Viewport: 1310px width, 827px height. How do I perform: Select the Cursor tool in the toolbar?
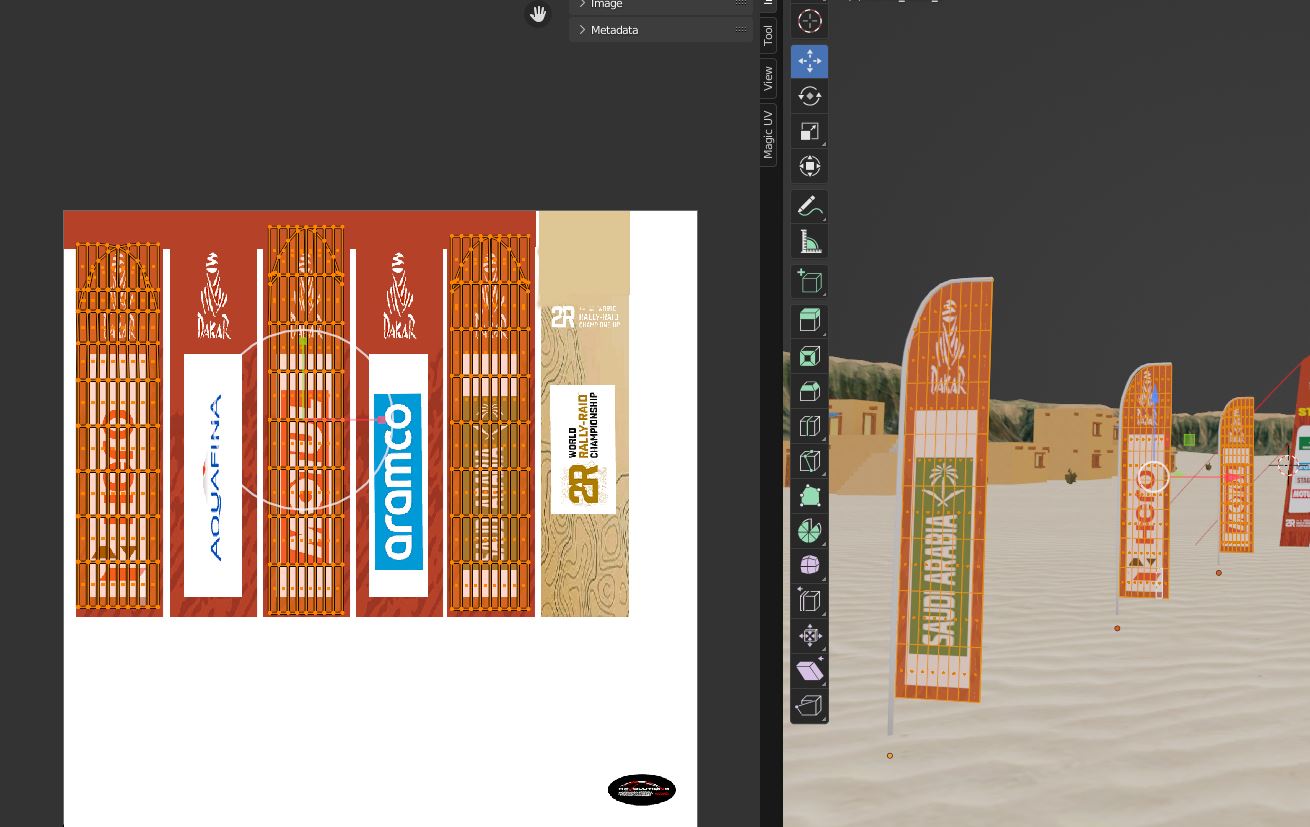(x=810, y=20)
